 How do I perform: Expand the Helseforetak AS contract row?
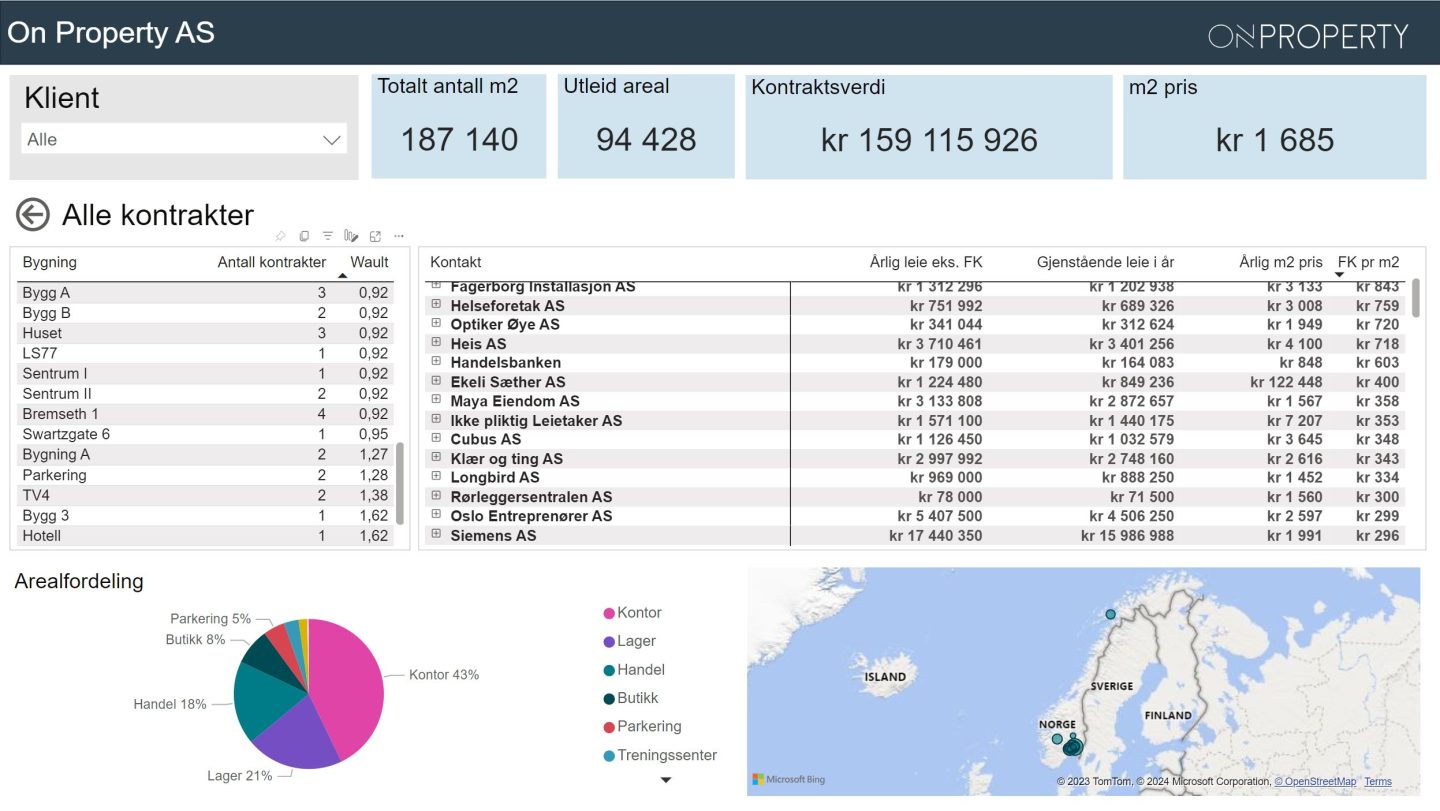[x=436, y=305]
